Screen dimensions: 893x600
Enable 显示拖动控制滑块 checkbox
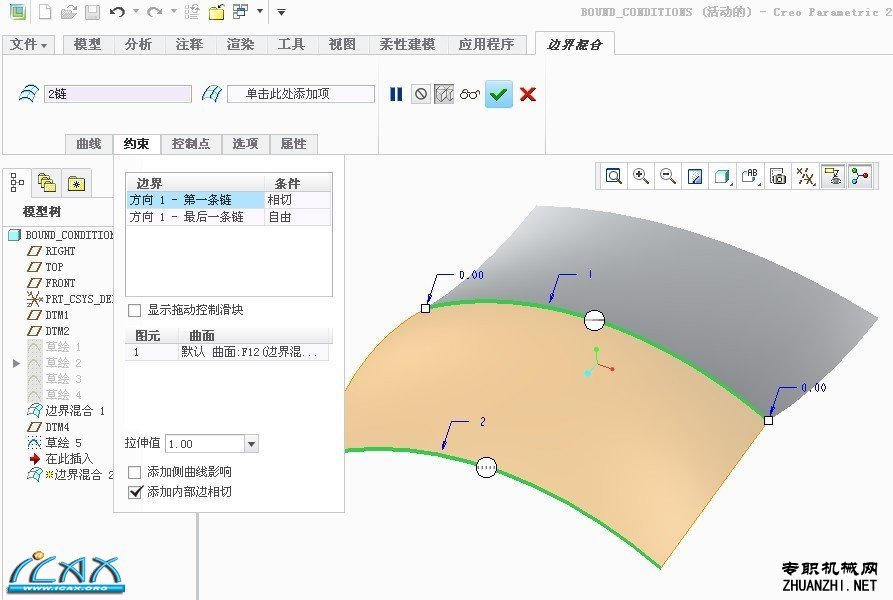134,310
